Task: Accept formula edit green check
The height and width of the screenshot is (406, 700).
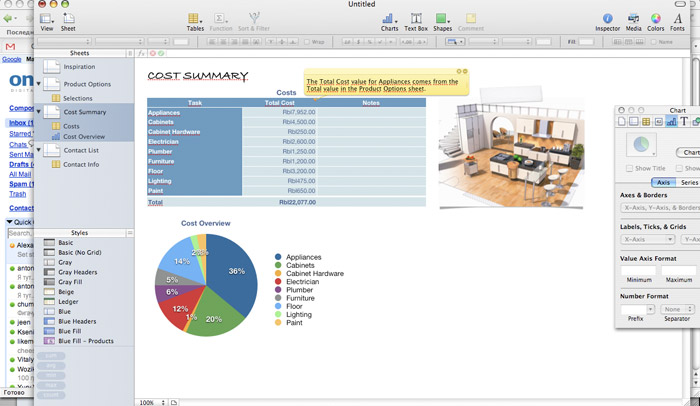Action: click(x=161, y=53)
